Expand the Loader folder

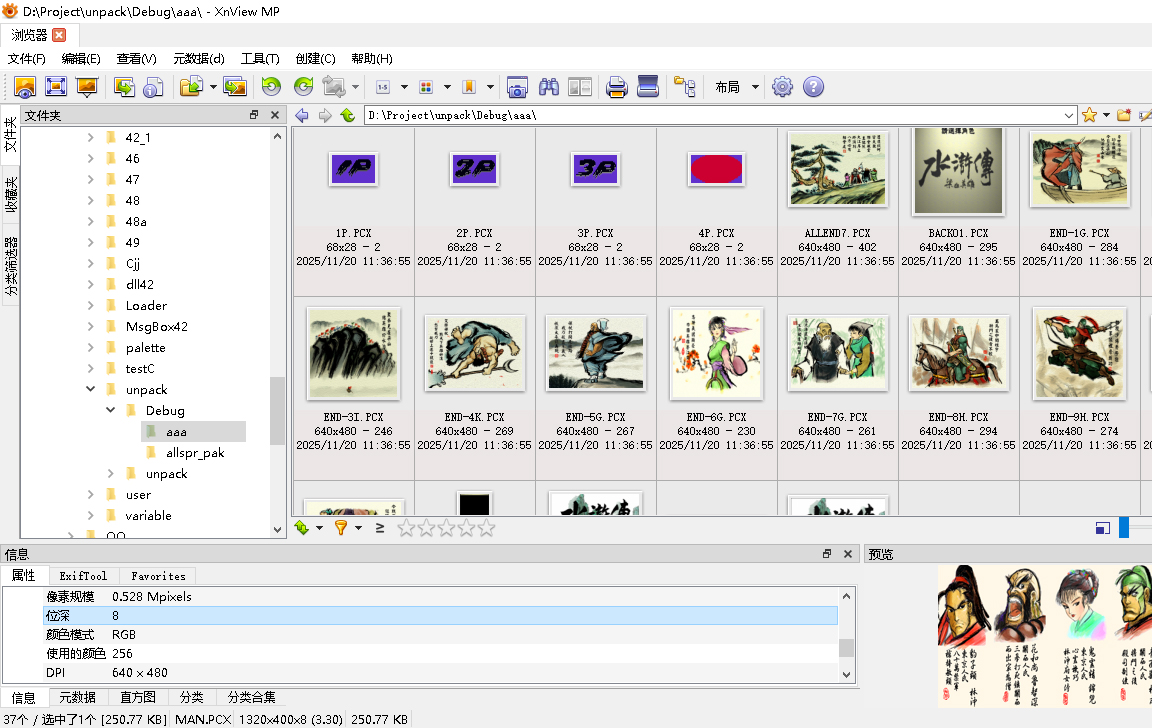click(90, 305)
